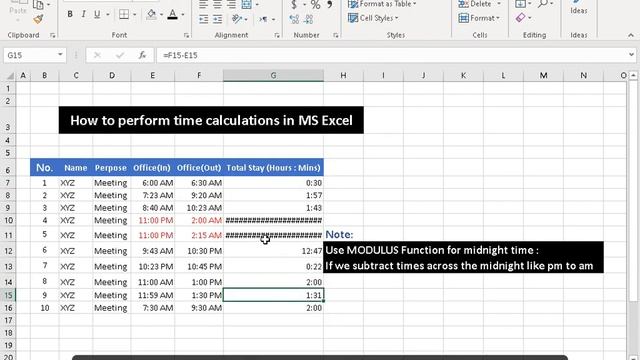Click the text direction icon
The image size is (640, 360).
[264, 19]
